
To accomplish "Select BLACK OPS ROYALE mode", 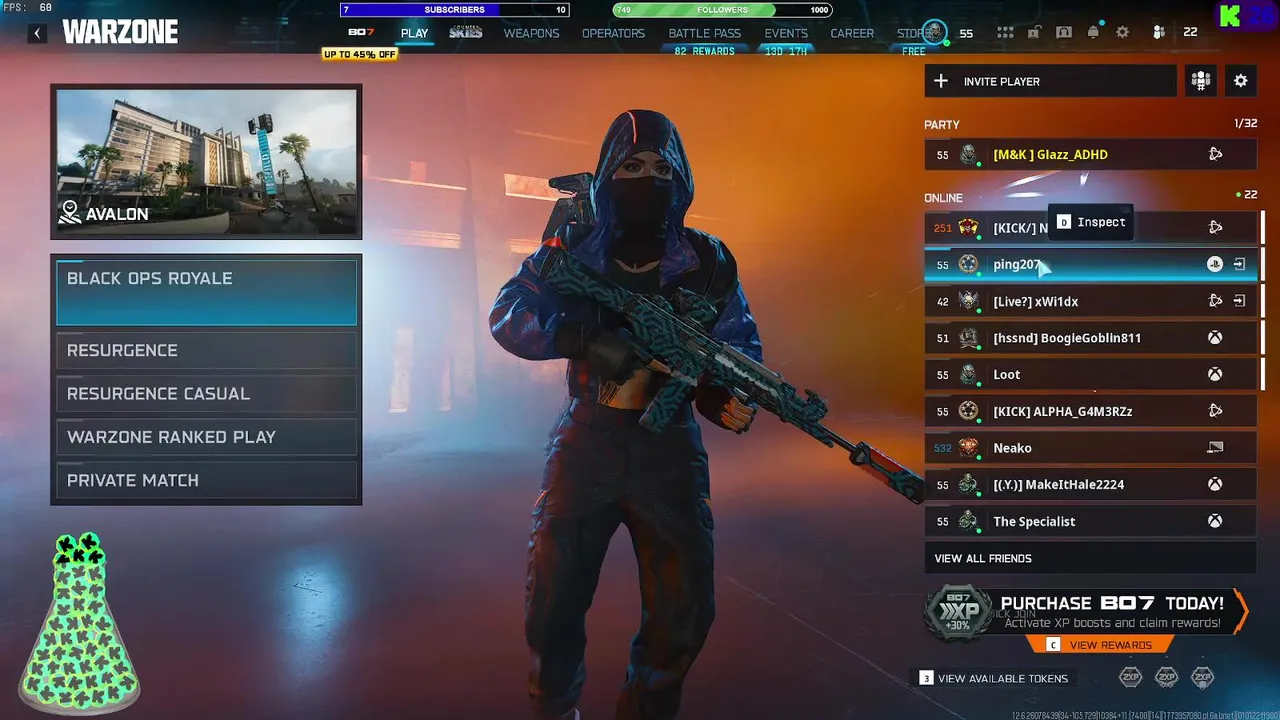I will (x=207, y=292).
